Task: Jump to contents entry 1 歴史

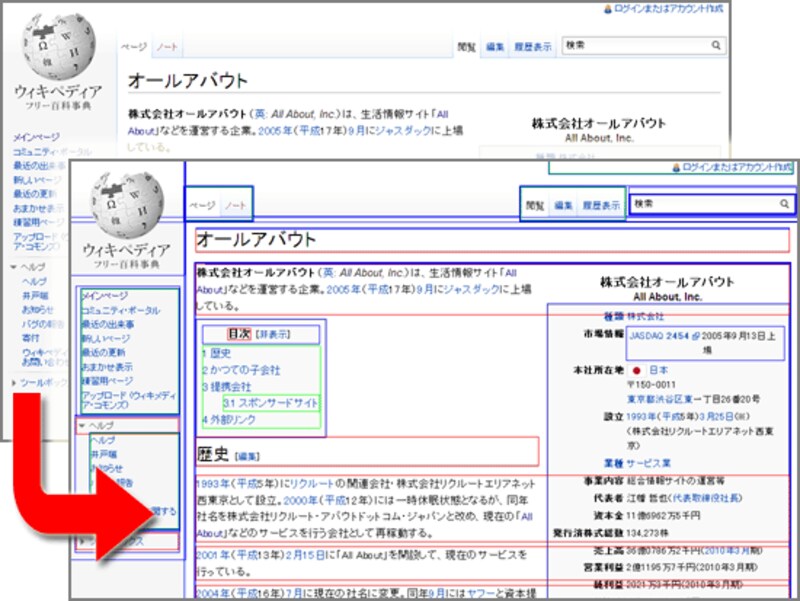Action: tap(217, 353)
